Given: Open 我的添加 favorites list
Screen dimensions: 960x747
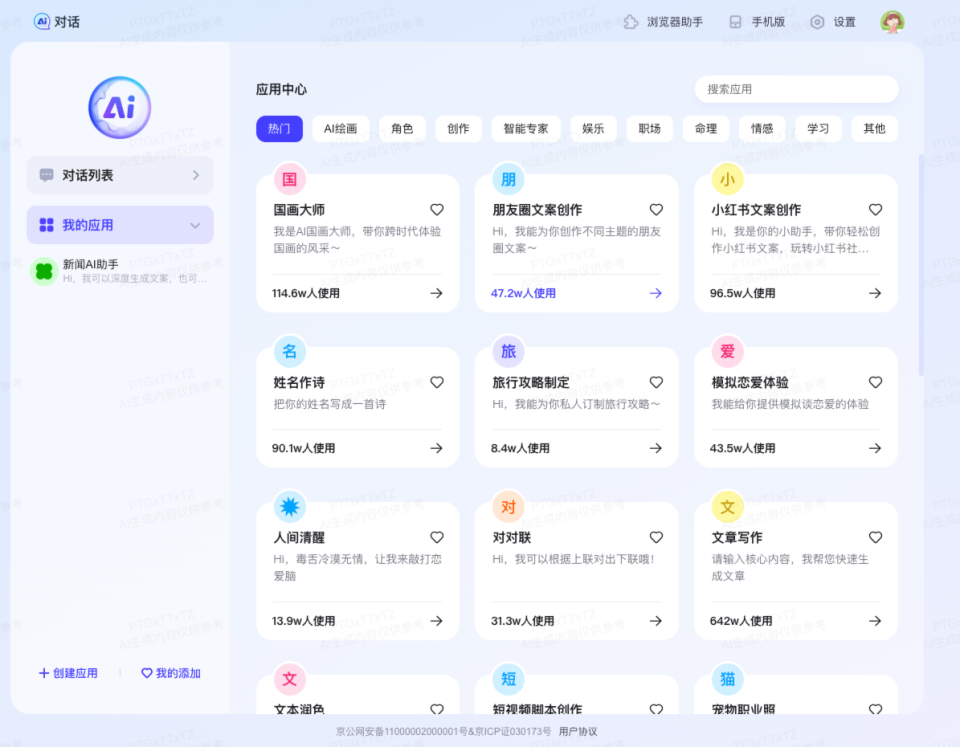Looking at the screenshot, I should [x=171, y=673].
